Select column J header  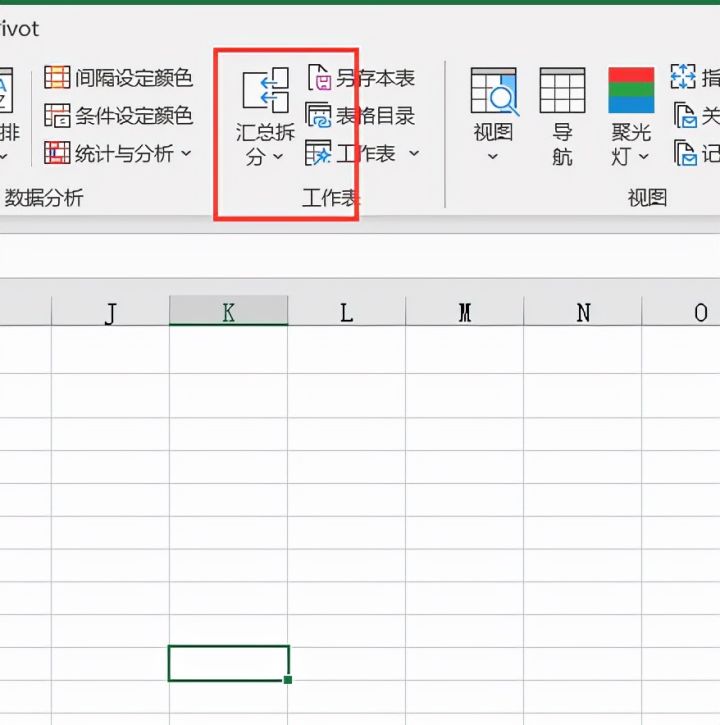click(111, 311)
